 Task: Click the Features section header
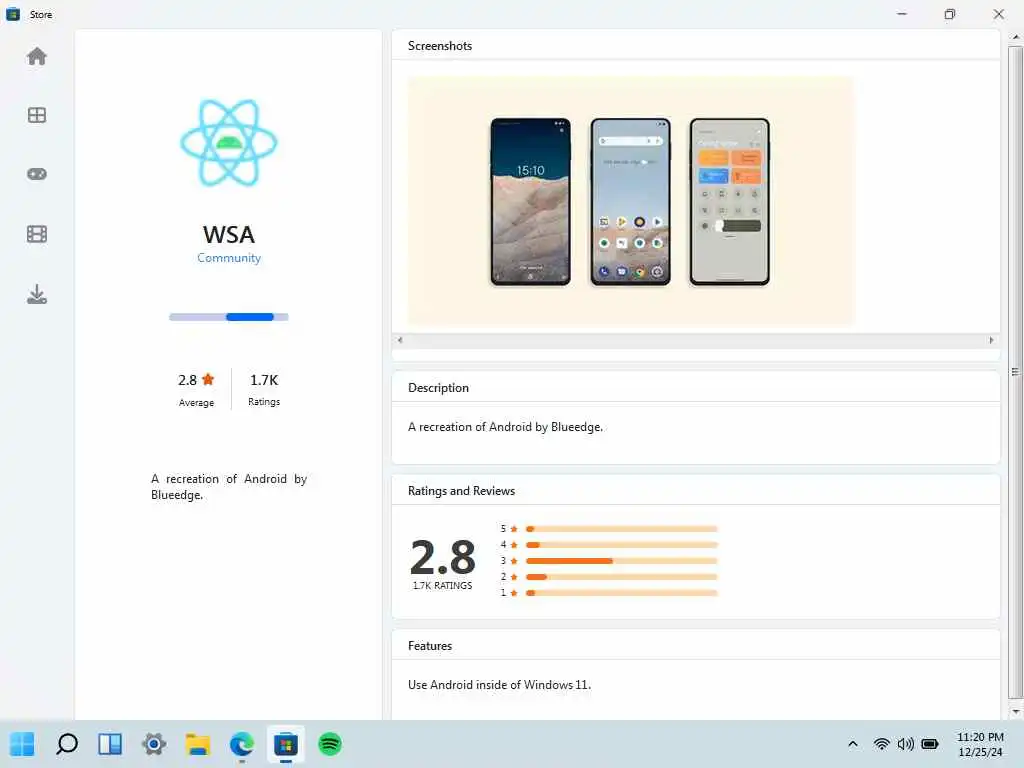pos(430,646)
